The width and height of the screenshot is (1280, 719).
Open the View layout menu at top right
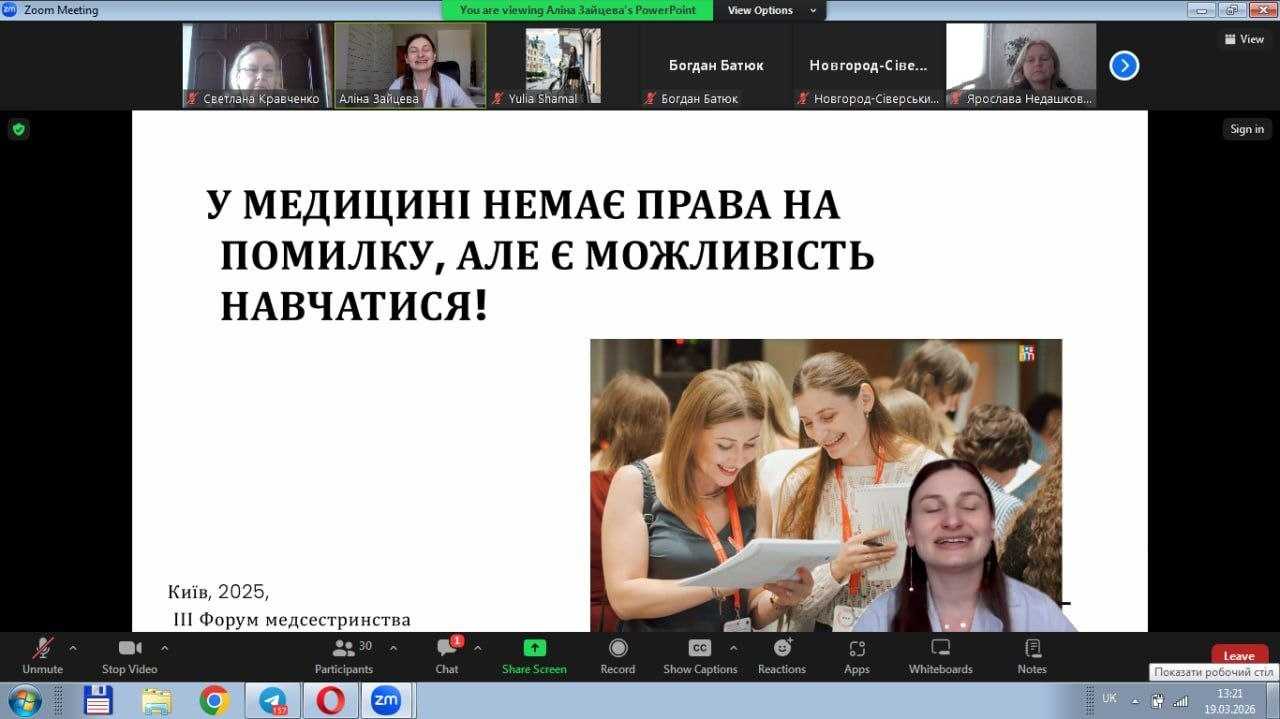click(x=1244, y=39)
